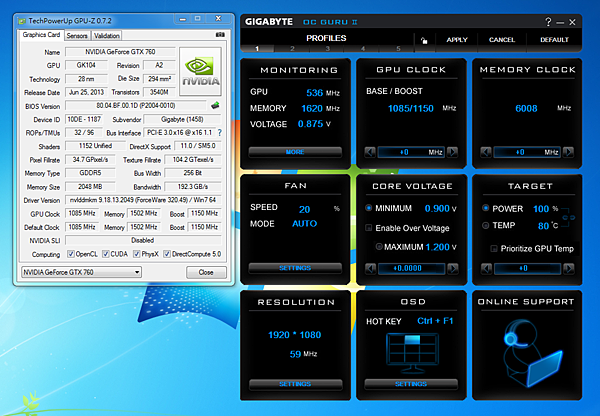Click CANCEL in OC Guru

click(x=502, y=40)
